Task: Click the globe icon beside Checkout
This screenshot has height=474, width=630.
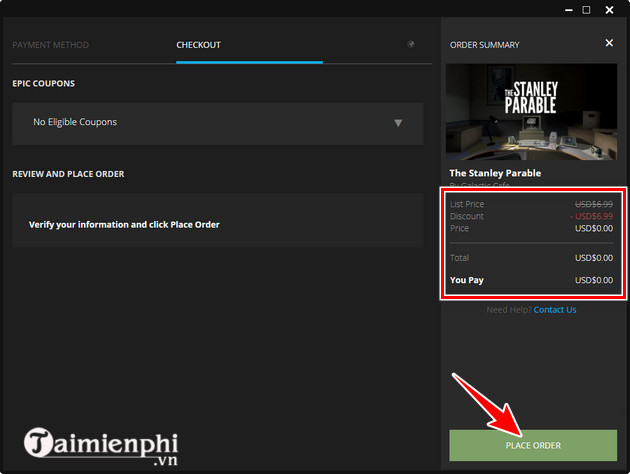Action: (x=411, y=44)
